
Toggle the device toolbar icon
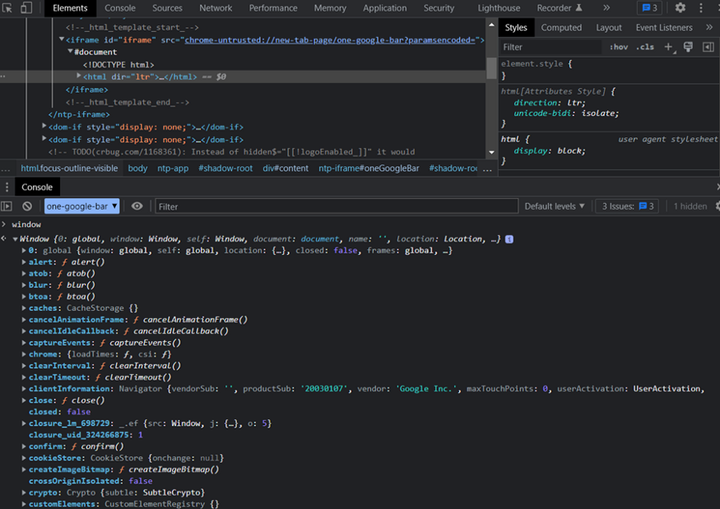pos(27,8)
